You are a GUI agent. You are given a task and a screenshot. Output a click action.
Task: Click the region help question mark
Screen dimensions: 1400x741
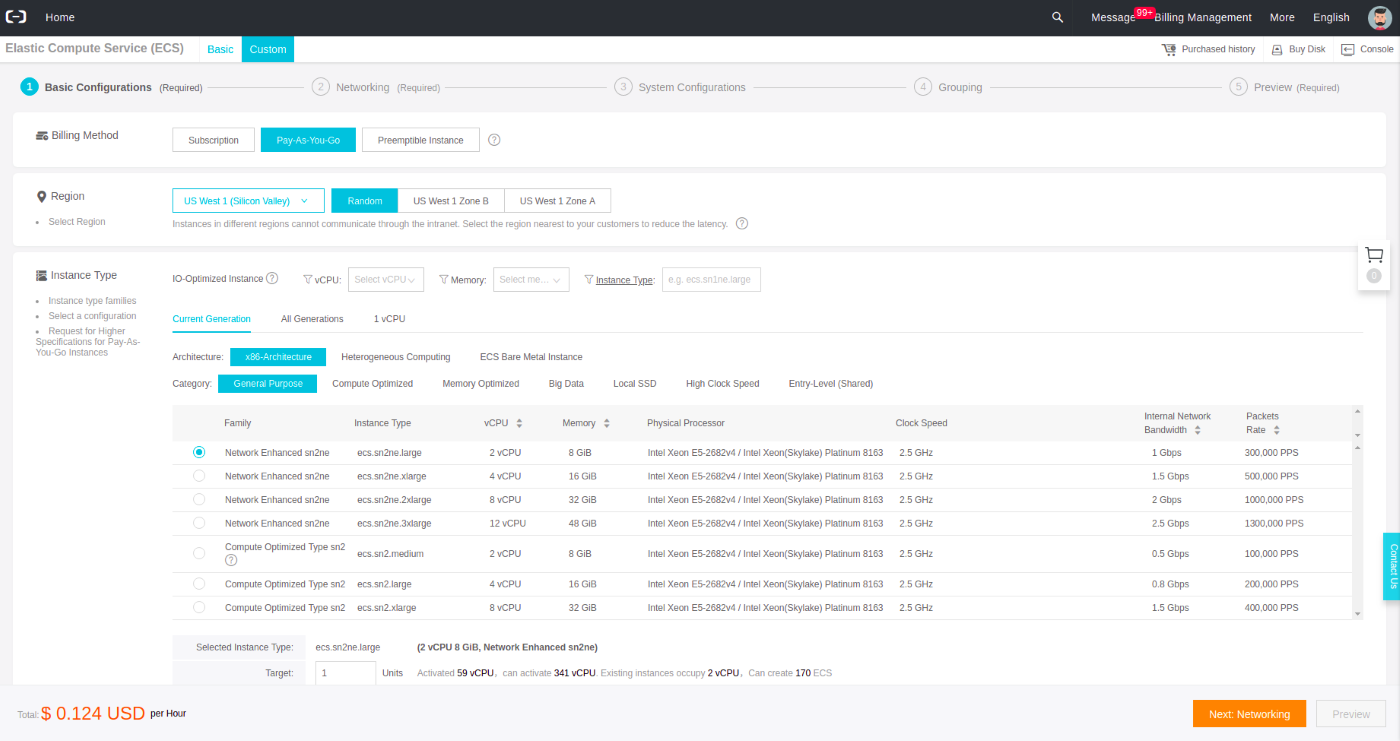coord(741,223)
